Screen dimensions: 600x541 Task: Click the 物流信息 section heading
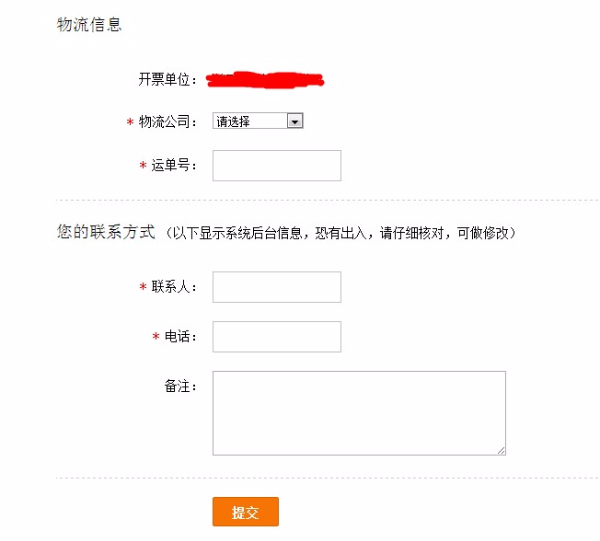click(89, 25)
